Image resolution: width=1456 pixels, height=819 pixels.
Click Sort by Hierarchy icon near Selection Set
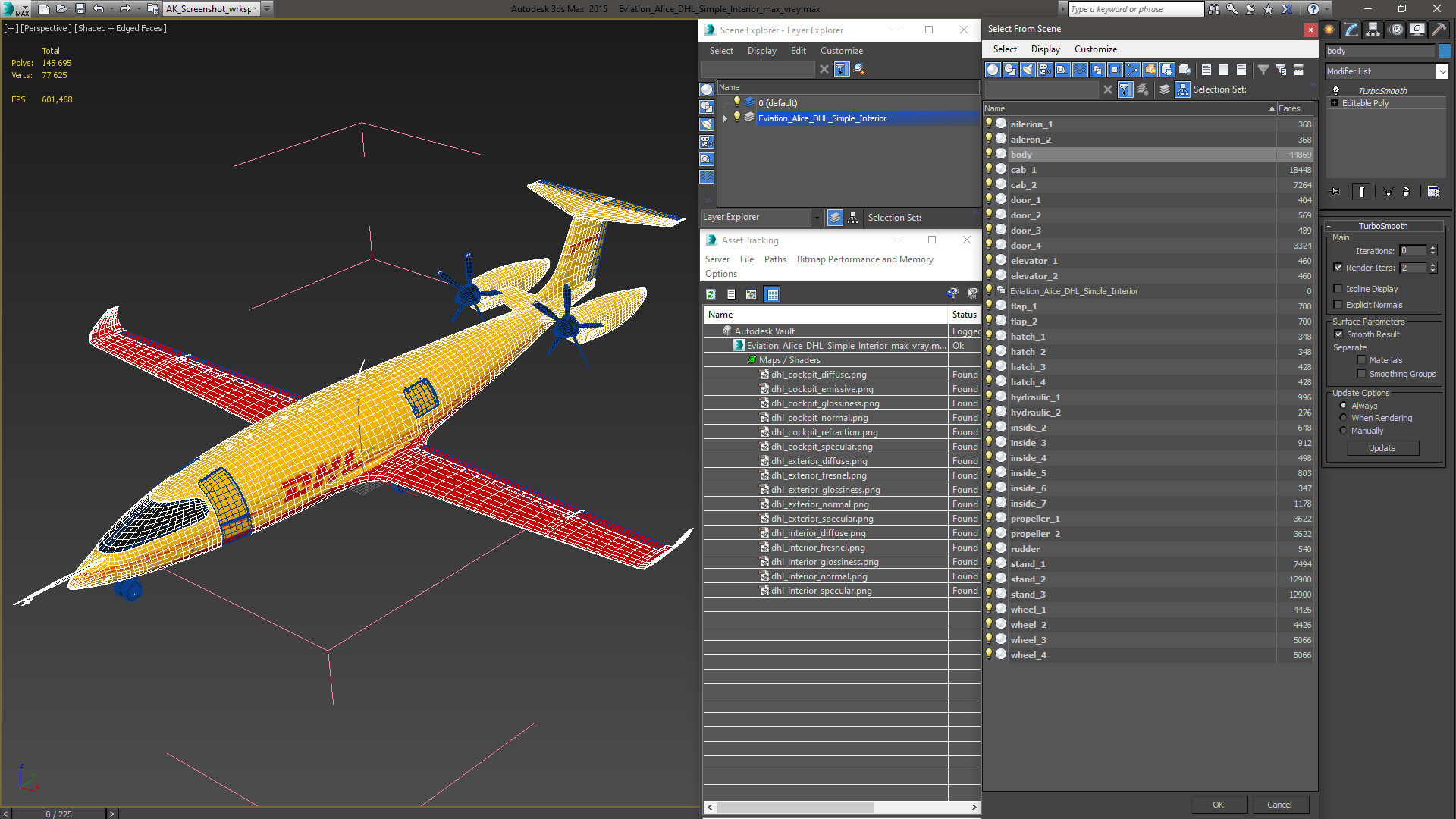1182,89
